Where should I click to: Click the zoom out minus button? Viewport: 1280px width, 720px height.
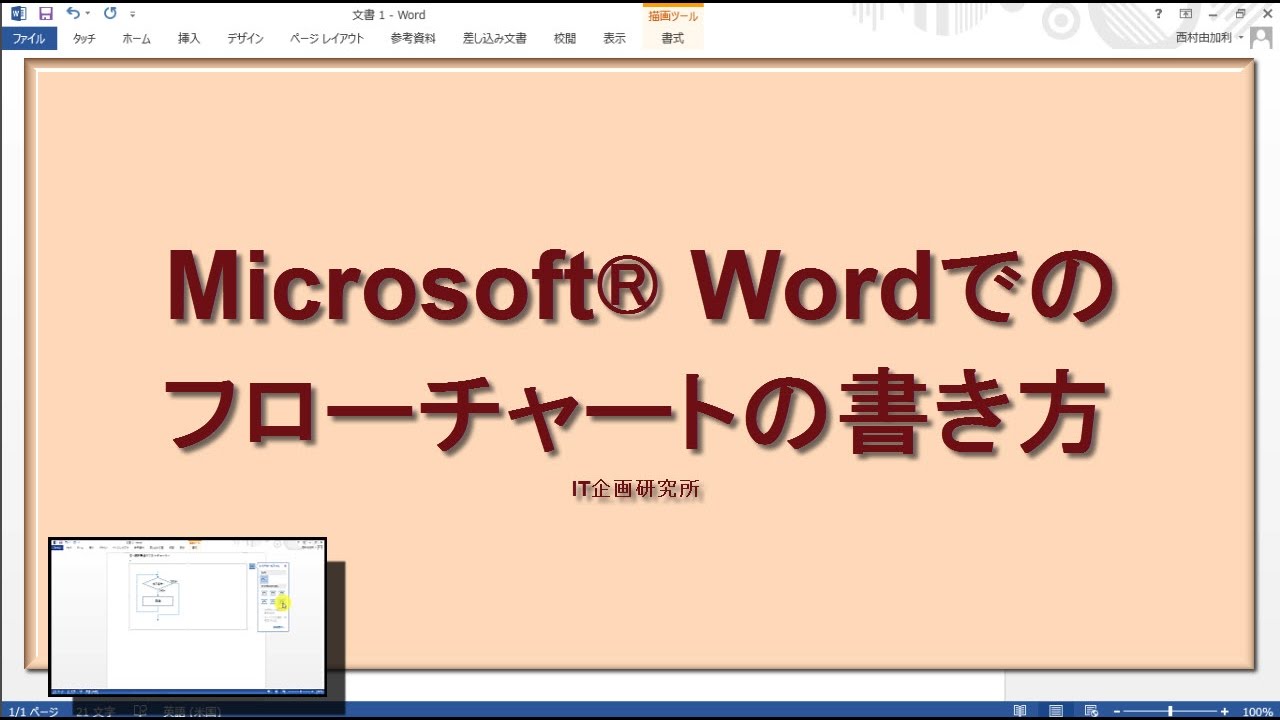click(x=1117, y=711)
